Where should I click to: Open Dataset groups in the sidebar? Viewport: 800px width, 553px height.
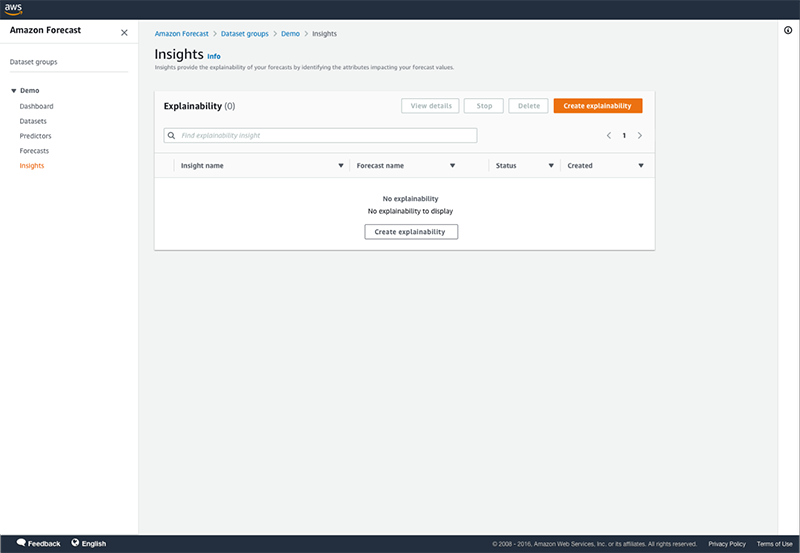pyautogui.click(x=34, y=62)
